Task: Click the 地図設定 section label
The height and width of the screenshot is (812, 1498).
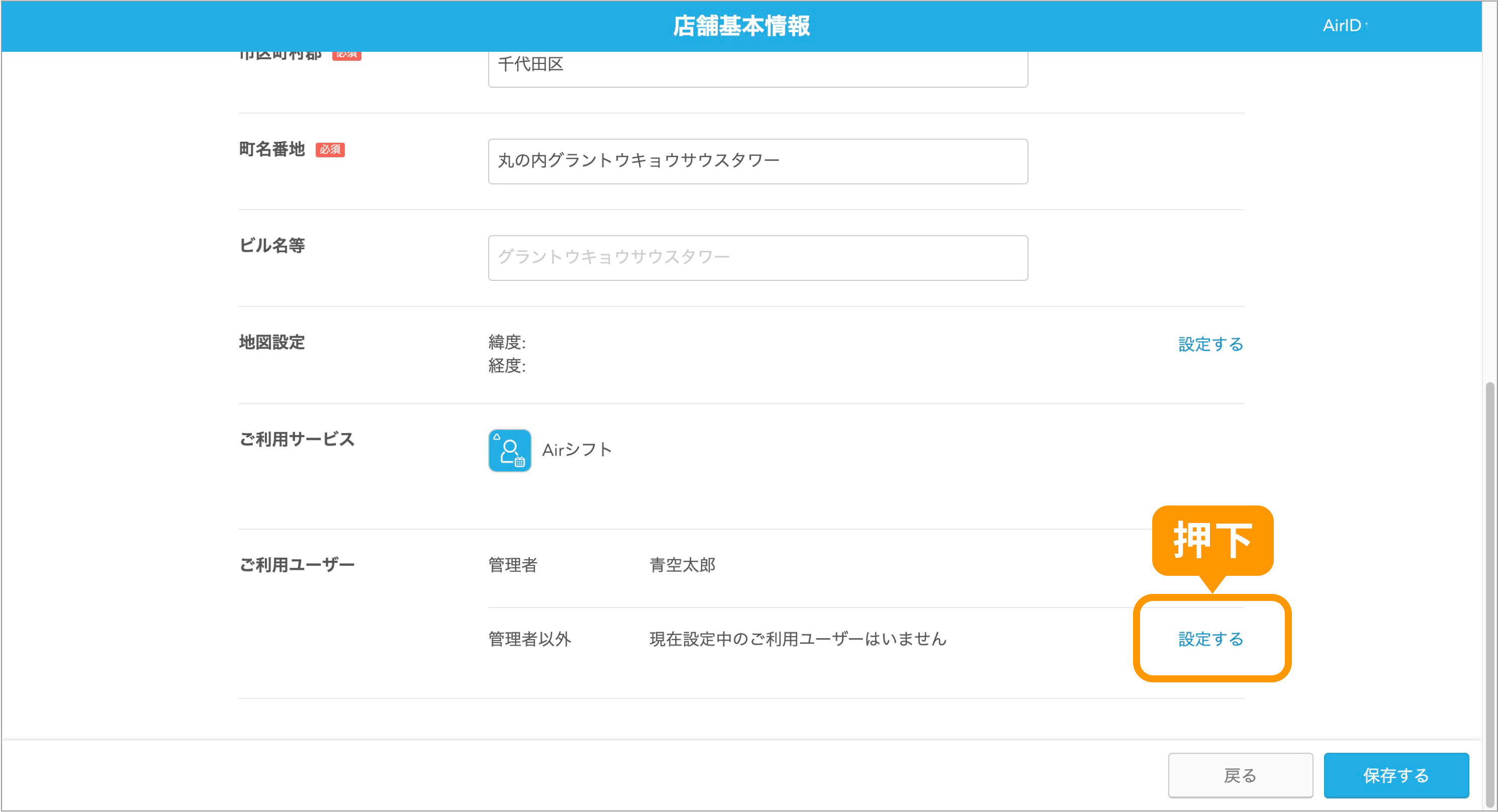Action: (x=271, y=342)
